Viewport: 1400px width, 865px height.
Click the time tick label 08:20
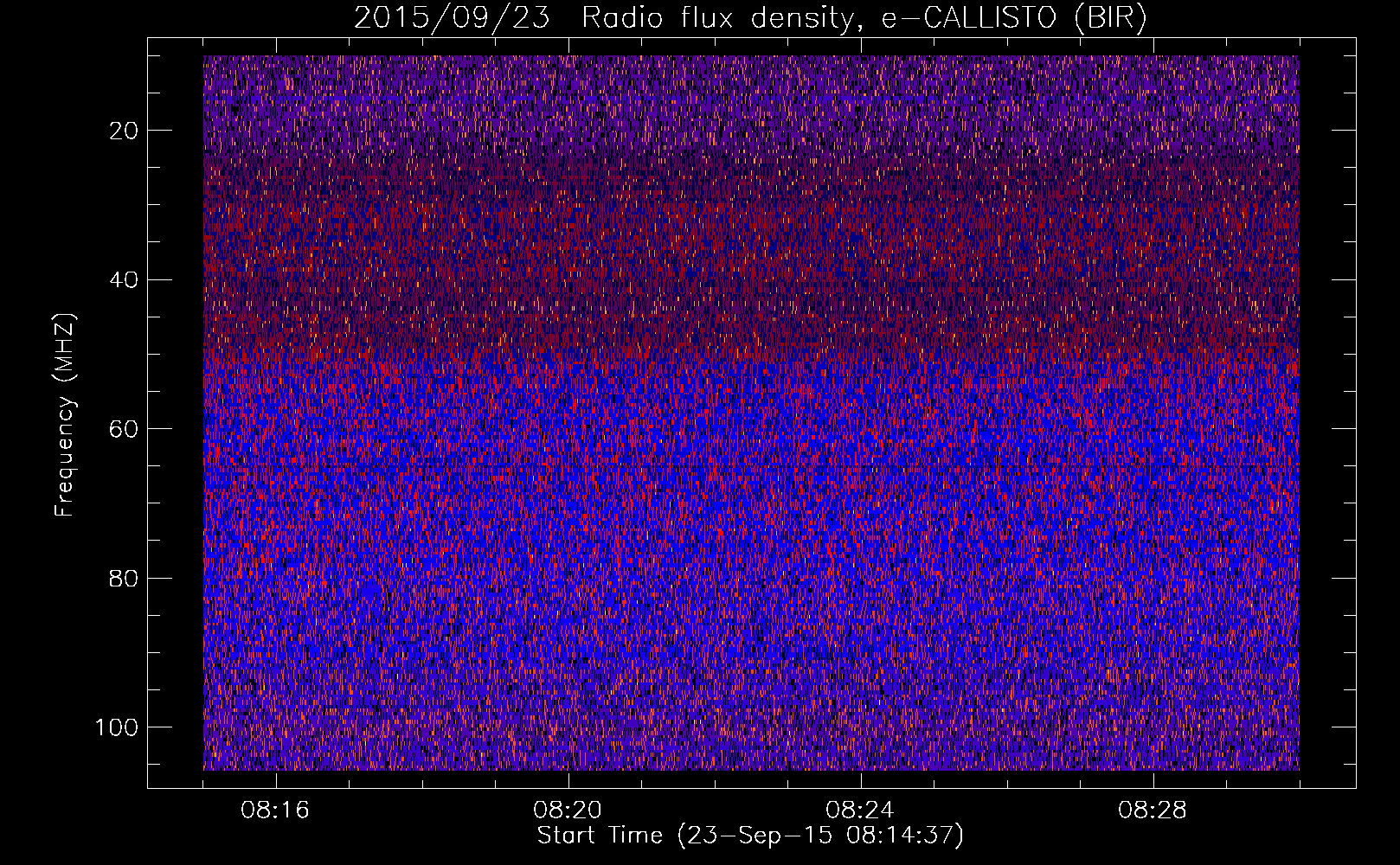click(568, 811)
